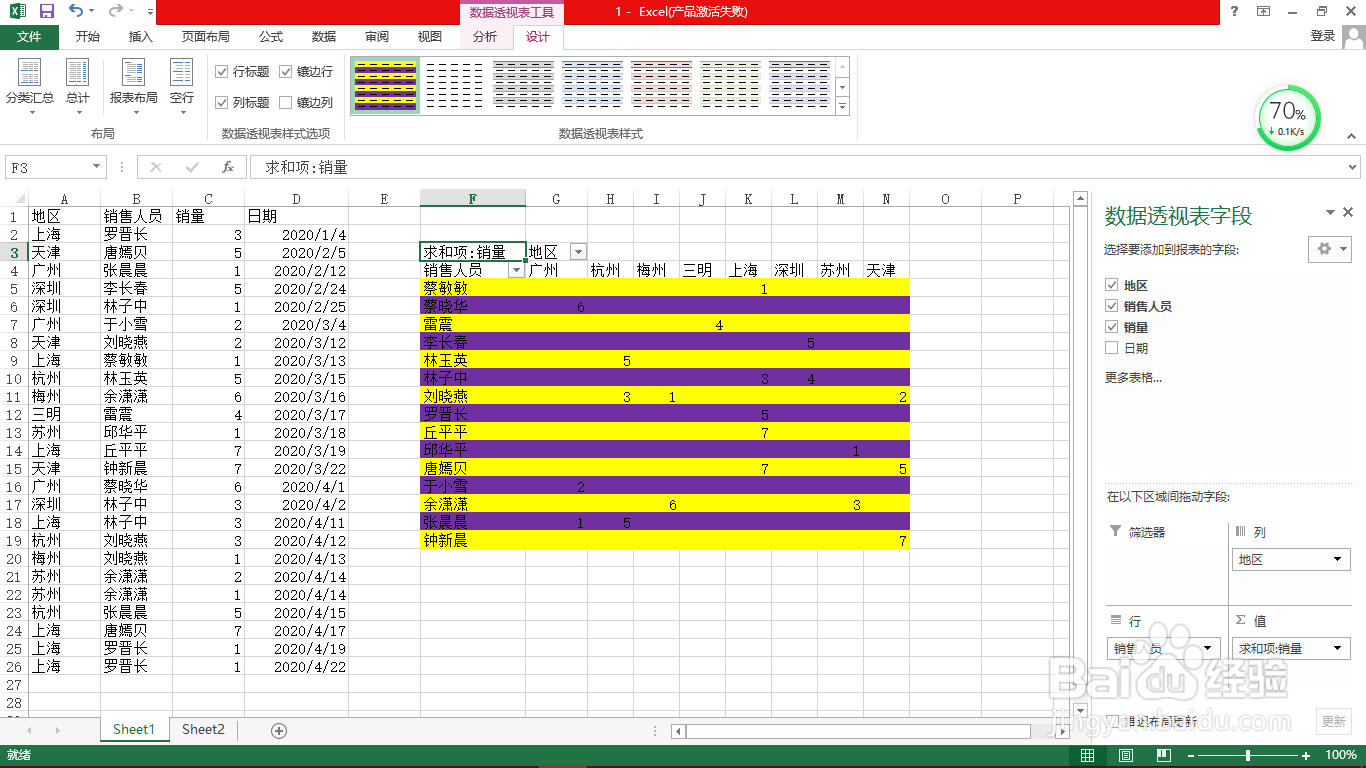Viewport: 1366px width, 768px height.
Task: Open the 销售人员 row filter dropdown in pivot
Action: click(516, 270)
